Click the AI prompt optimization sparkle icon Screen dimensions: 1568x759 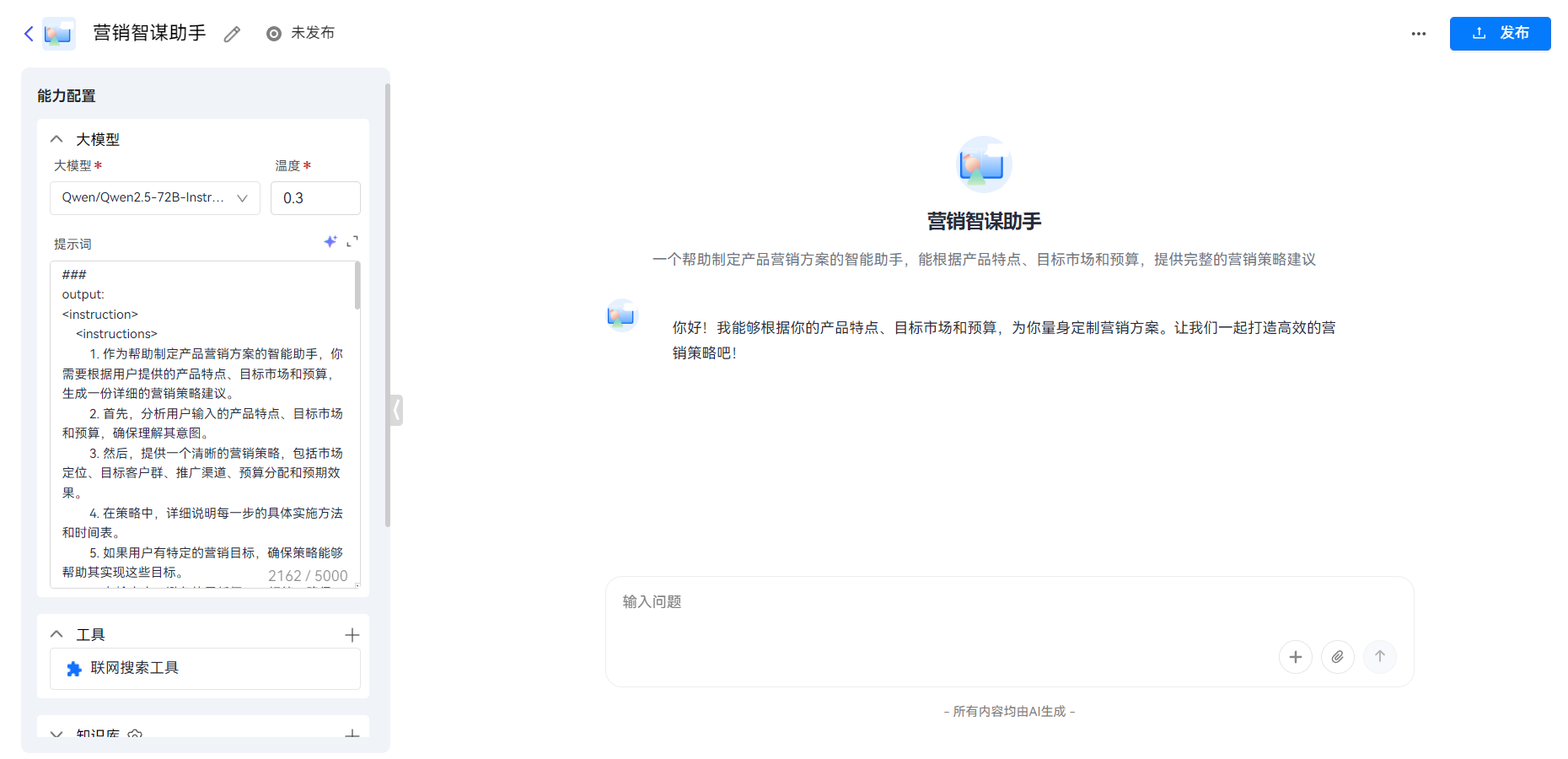coord(330,241)
